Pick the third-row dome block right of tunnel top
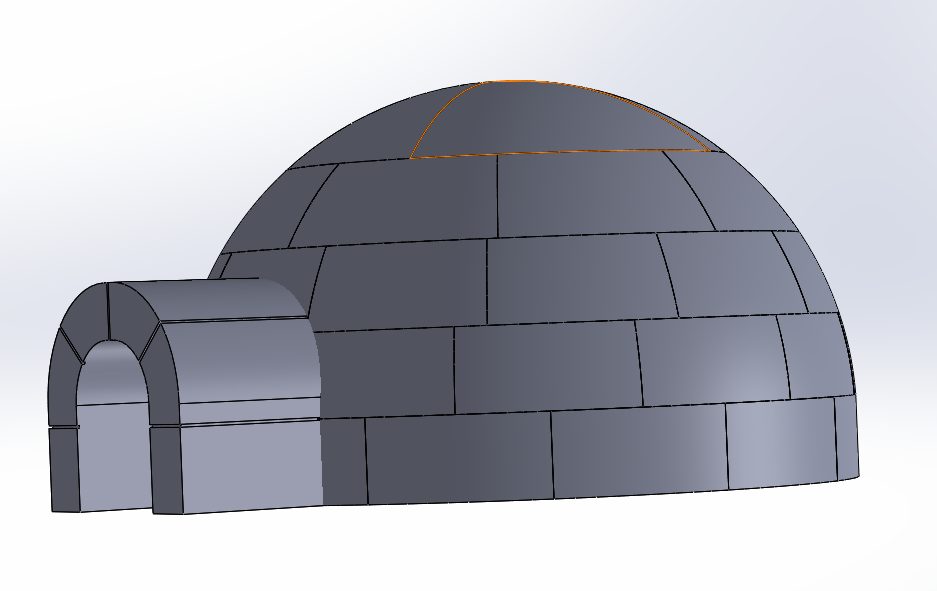This screenshot has height=591, width=937. point(400,285)
